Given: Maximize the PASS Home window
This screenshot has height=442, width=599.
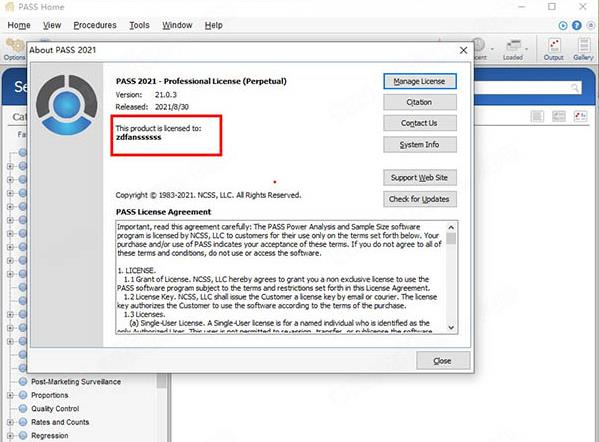Looking at the screenshot, I should tap(552, 6).
